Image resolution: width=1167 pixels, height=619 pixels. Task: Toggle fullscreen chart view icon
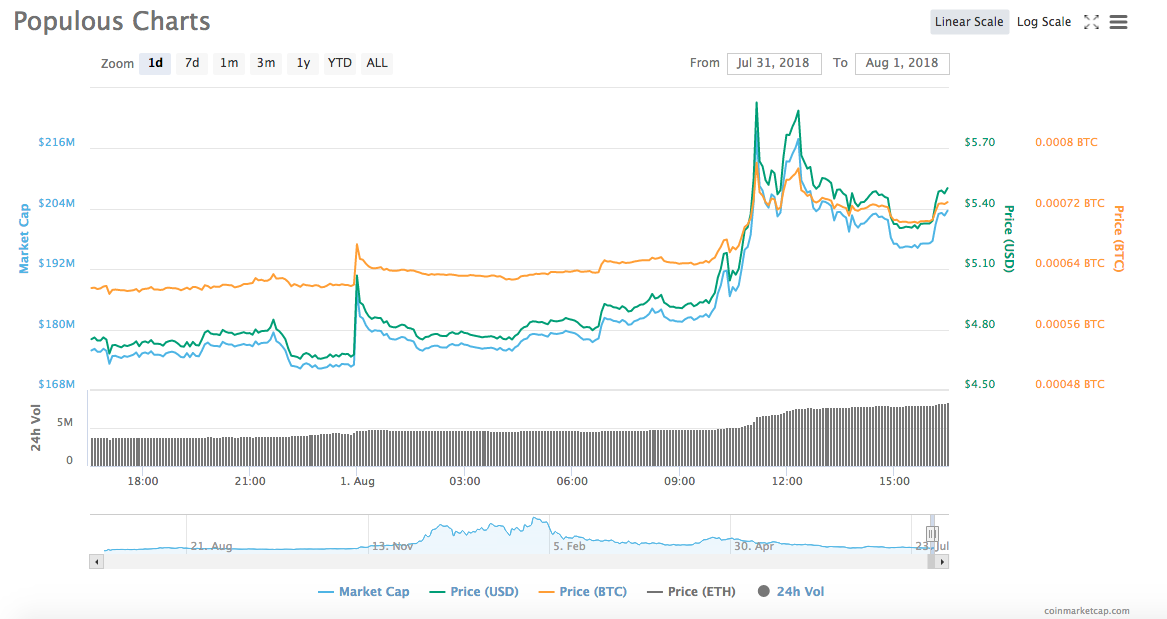point(1091,22)
